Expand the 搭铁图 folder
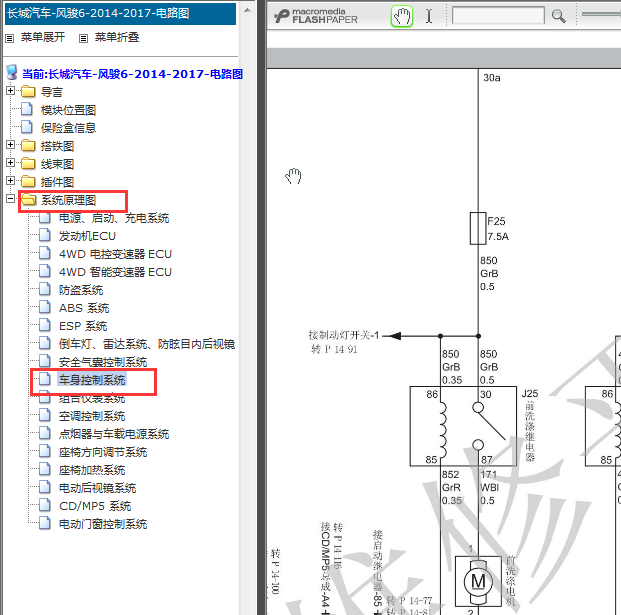This screenshot has height=615, width=621. tap(11, 145)
